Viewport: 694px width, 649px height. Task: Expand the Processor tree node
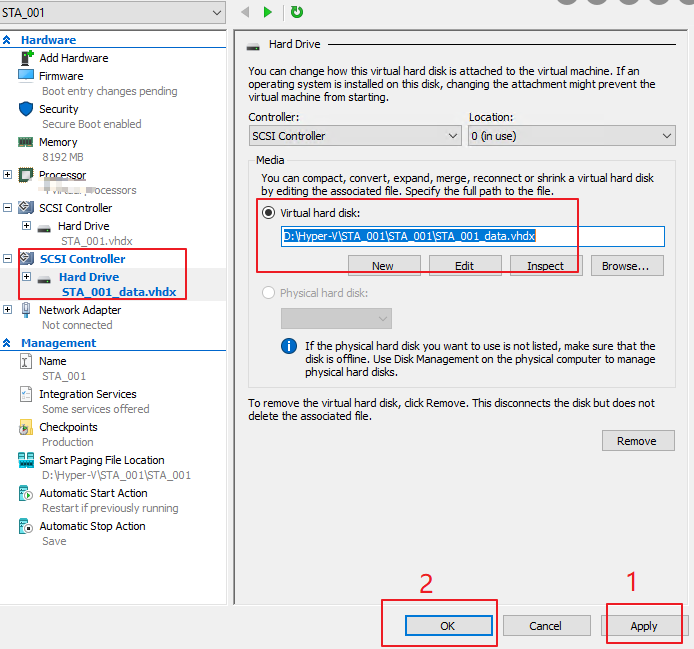pos(8,175)
